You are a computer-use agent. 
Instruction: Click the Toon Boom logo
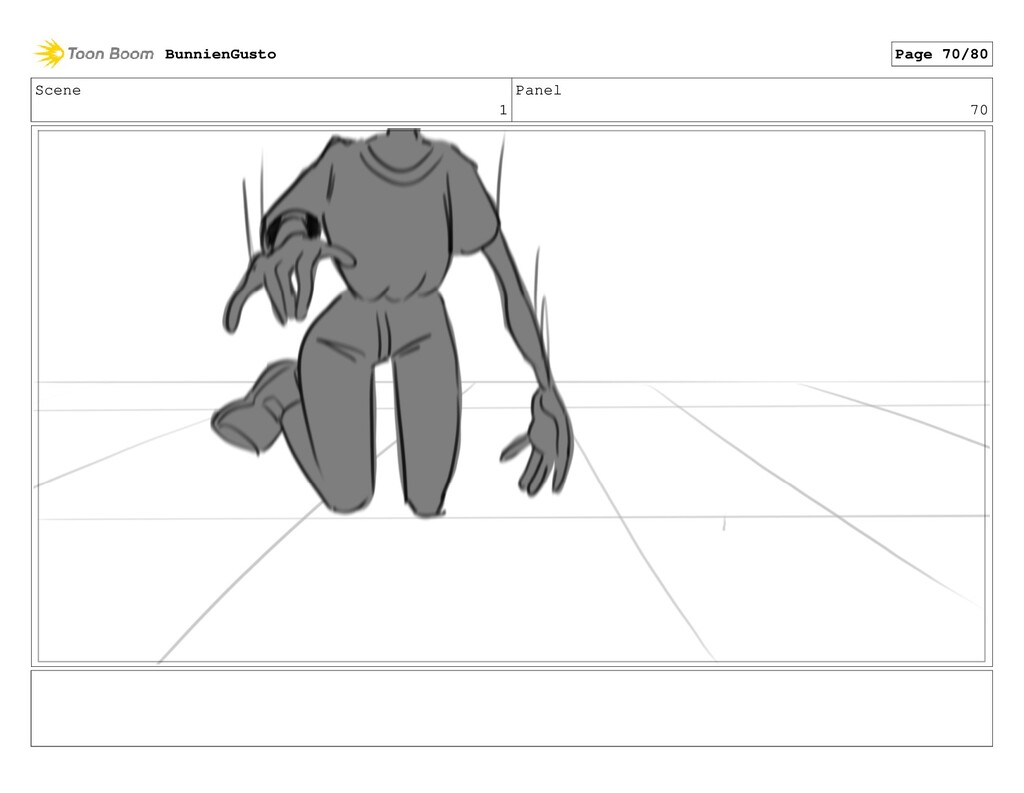pos(94,54)
